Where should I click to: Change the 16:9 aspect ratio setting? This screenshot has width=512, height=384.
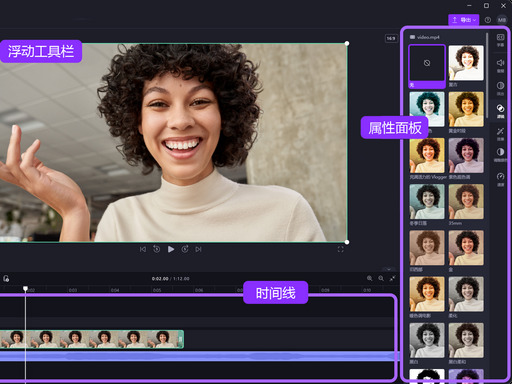point(391,38)
